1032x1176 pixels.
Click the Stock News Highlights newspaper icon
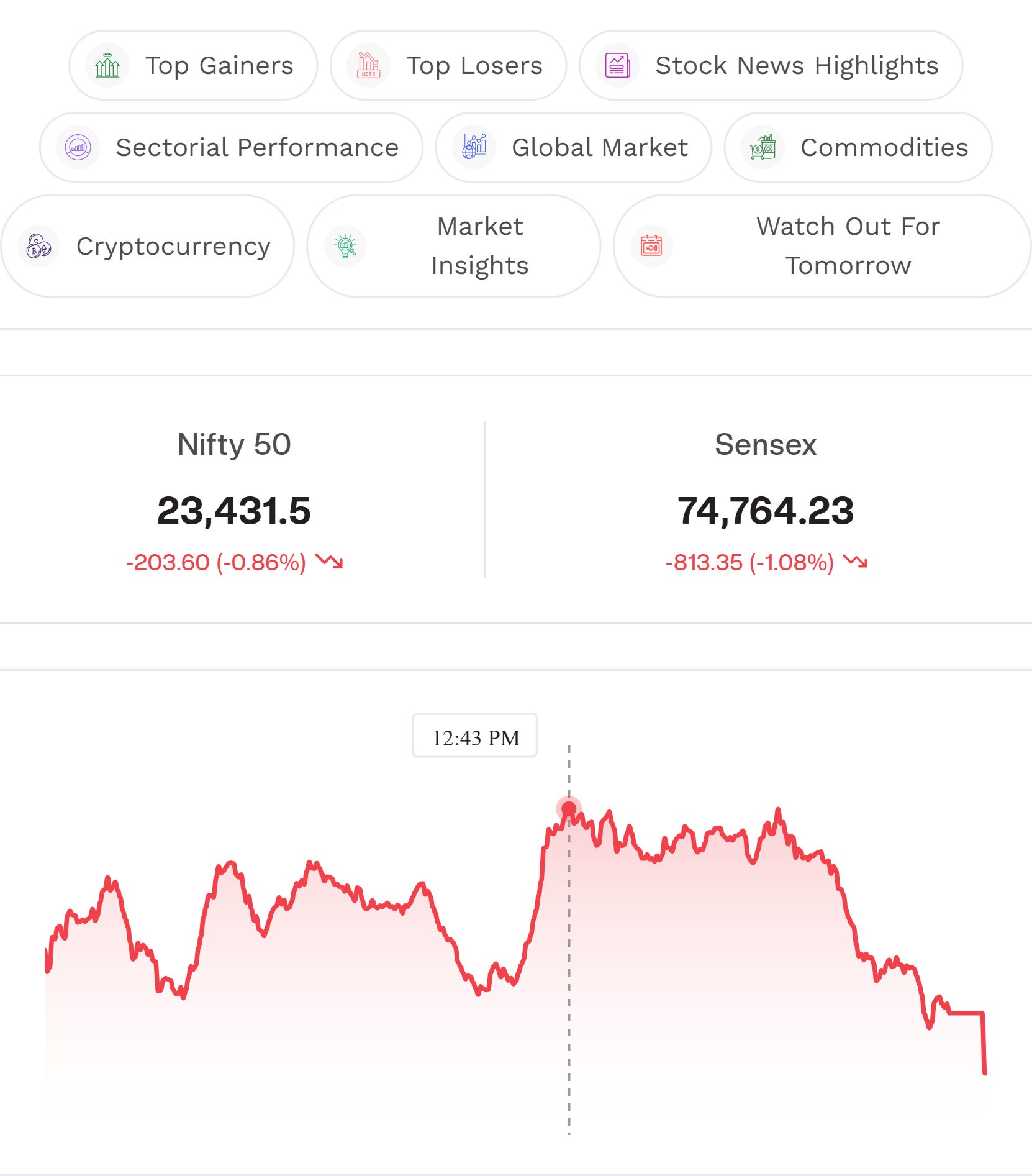(618, 65)
